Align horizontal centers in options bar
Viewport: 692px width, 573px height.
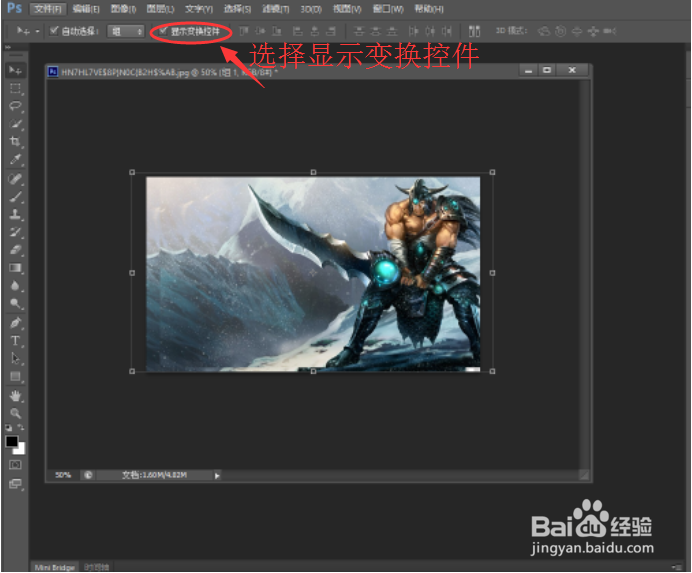(x=315, y=31)
